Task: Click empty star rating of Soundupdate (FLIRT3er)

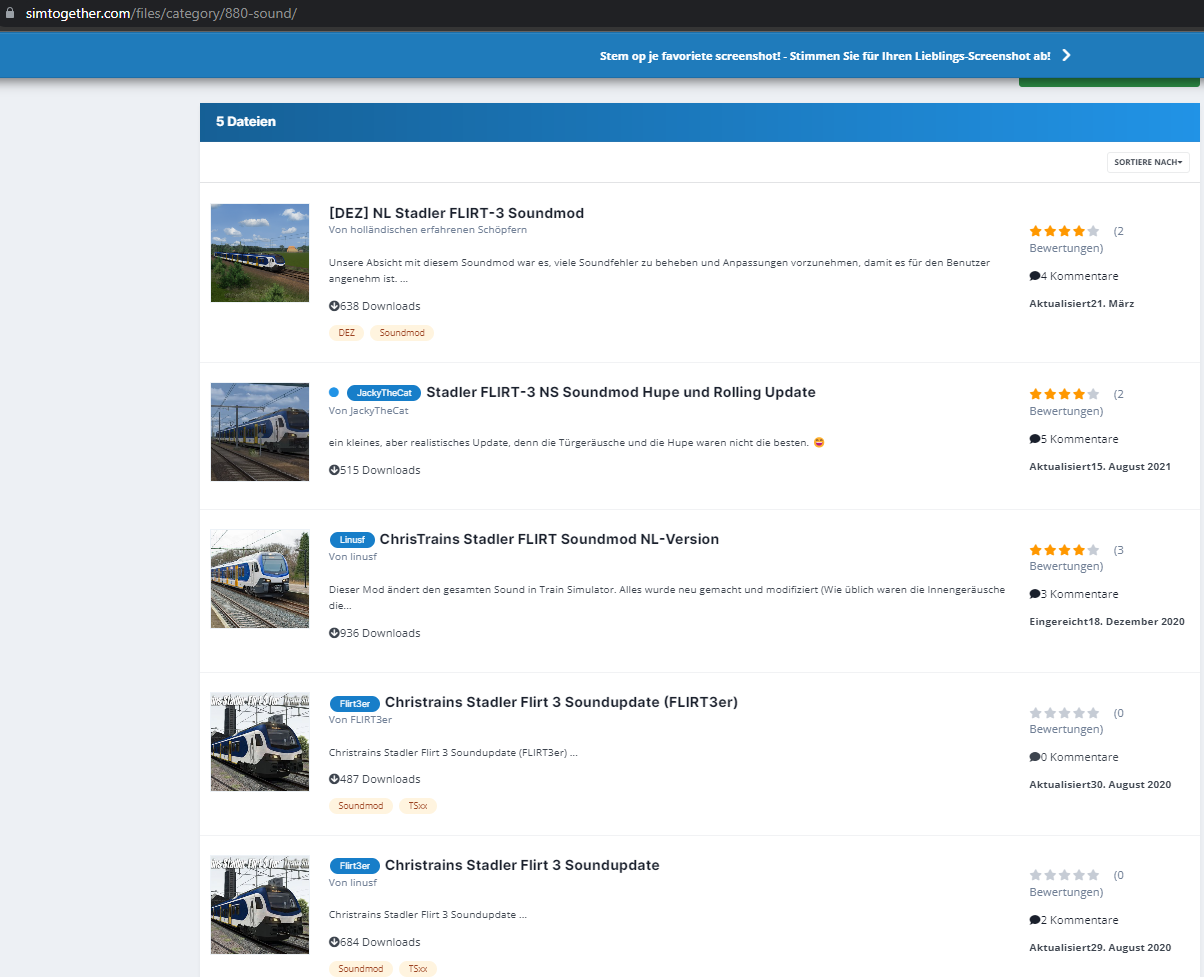Action: pos(1064,713)
